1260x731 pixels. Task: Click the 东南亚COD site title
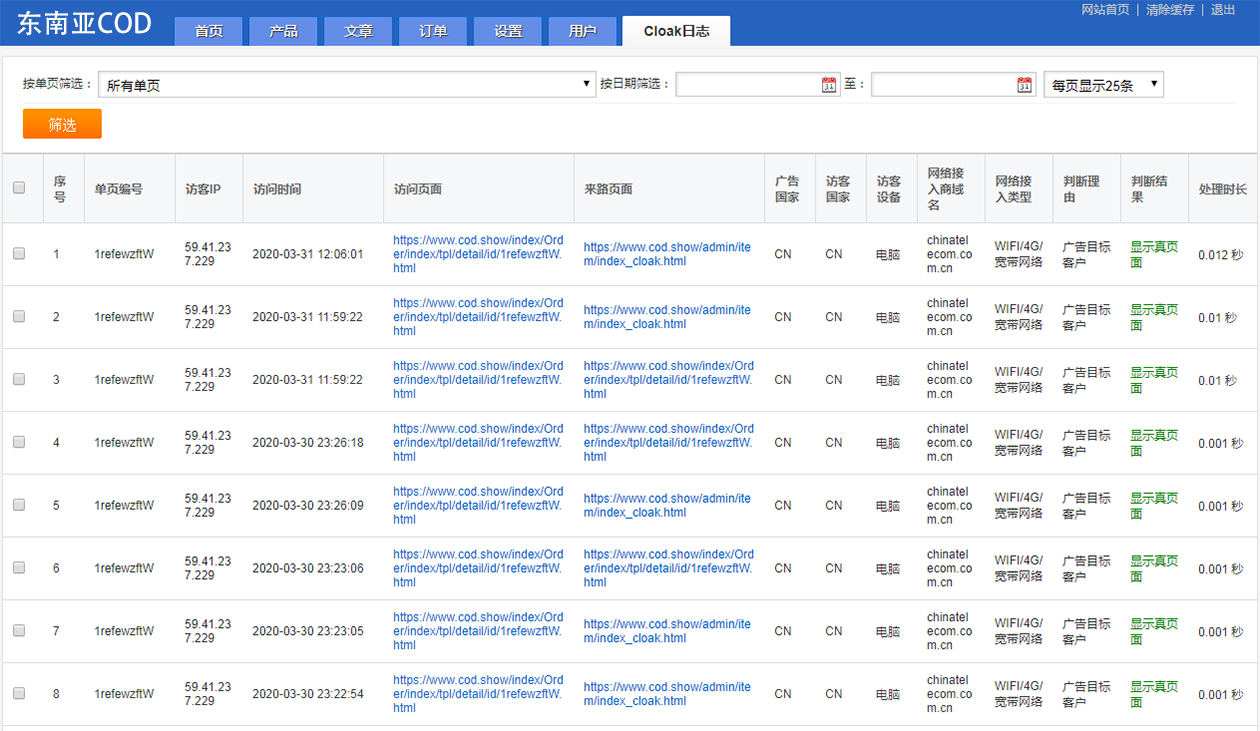point(84,23)
